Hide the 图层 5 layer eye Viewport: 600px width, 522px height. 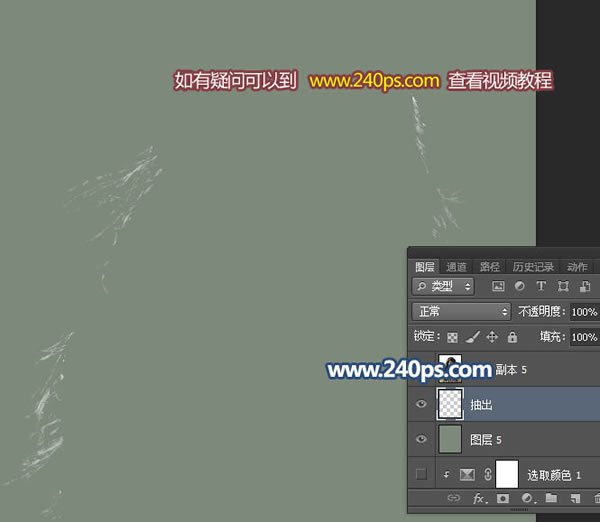click(421, 439)
